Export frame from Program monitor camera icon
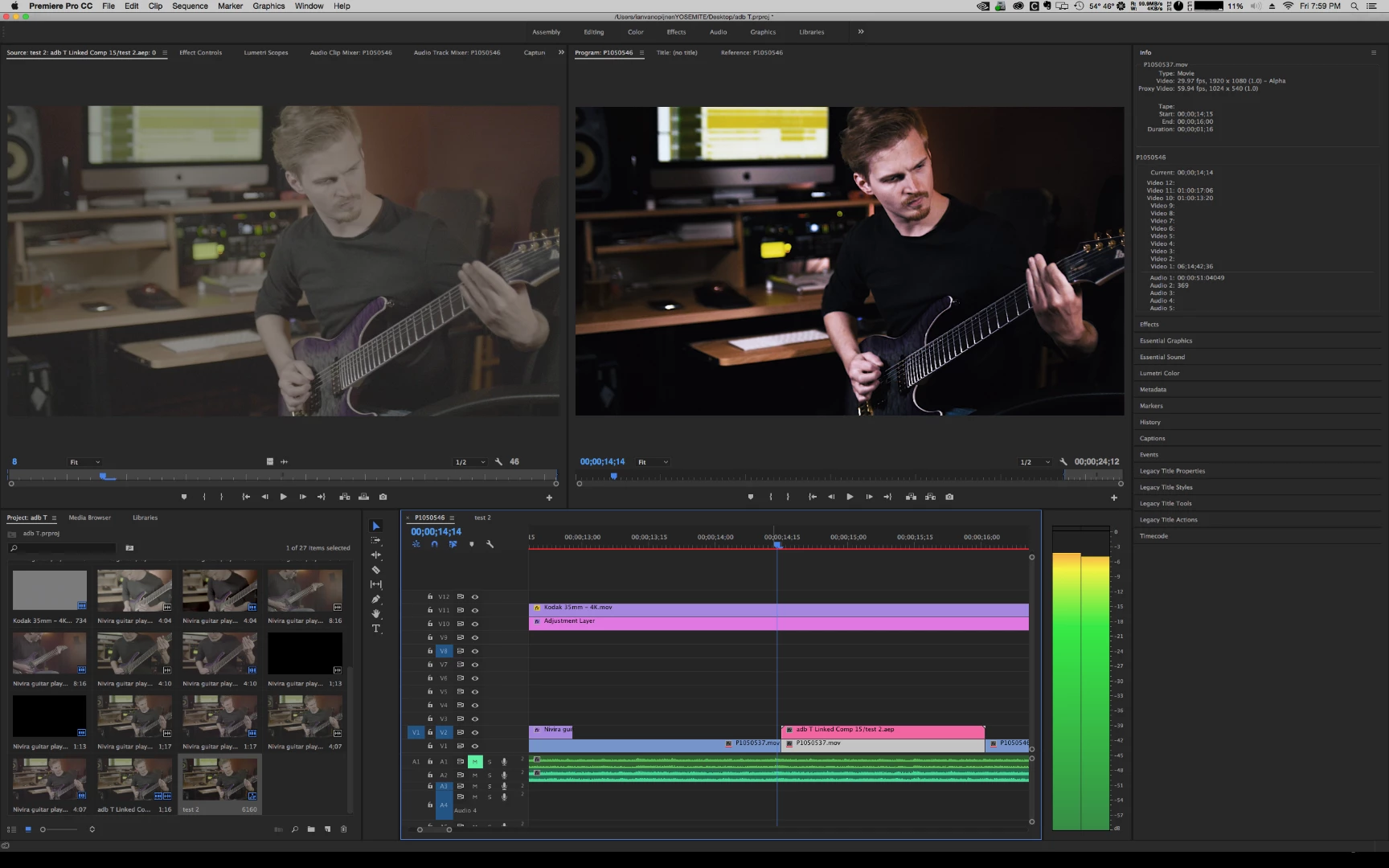The height and width of the screenshot is (868, 1389). click(949, 497)
